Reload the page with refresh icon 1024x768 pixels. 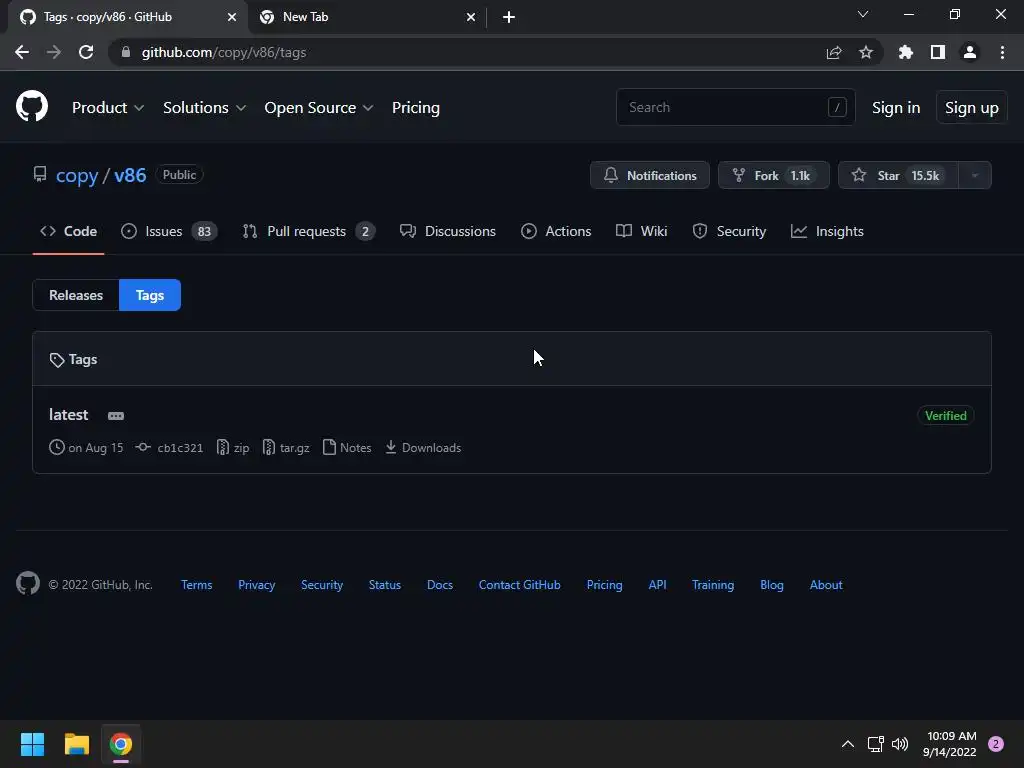(x=86, y=52)
